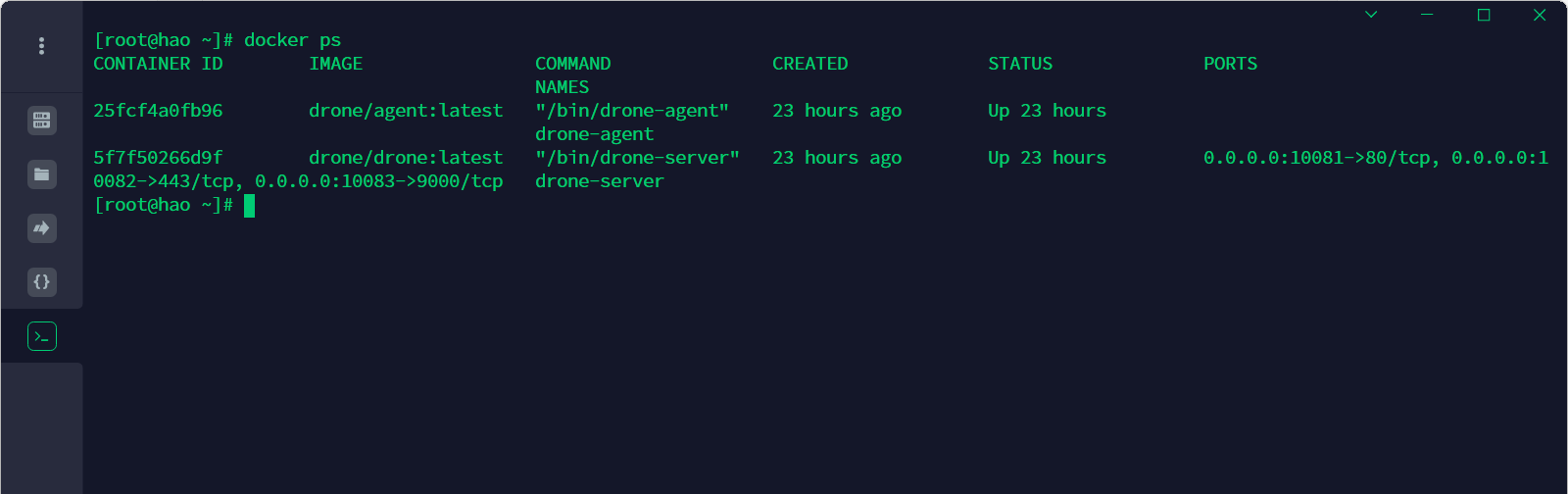Open the port forwarding arrow icon
This screenshot has height=494, width=1568.
tap(41, 228)
